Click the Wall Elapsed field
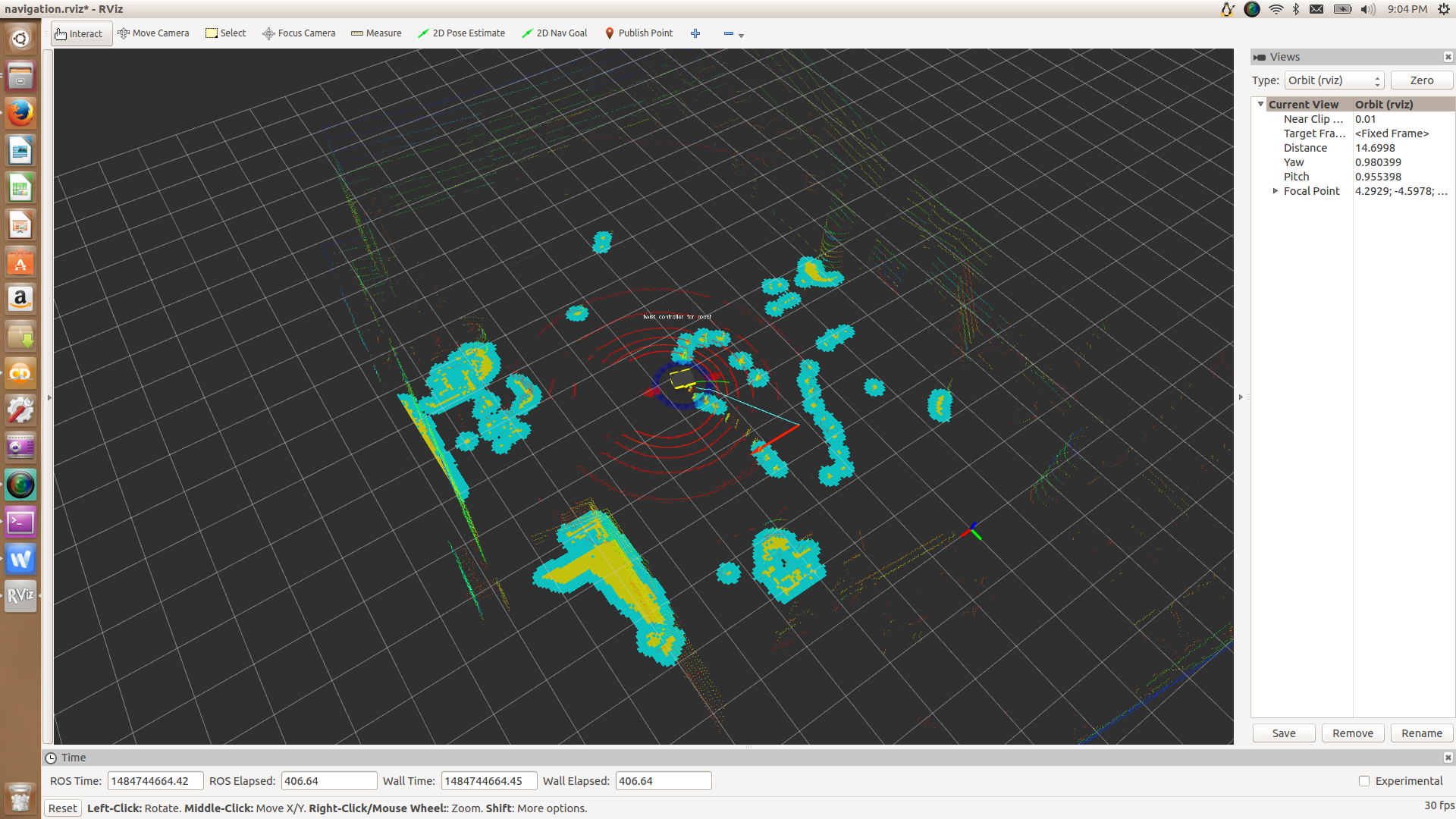1456x819 pixels. (x=663, y=781)
